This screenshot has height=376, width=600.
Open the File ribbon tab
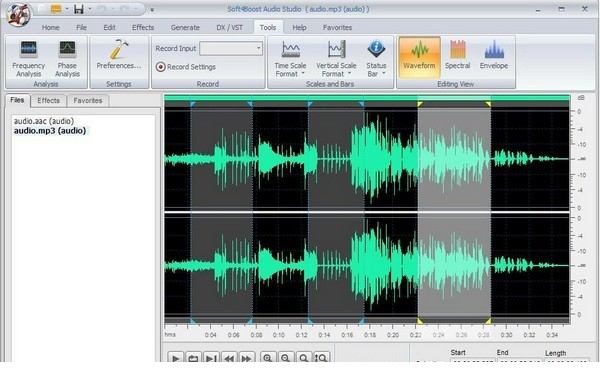click(x=81, y=28)
